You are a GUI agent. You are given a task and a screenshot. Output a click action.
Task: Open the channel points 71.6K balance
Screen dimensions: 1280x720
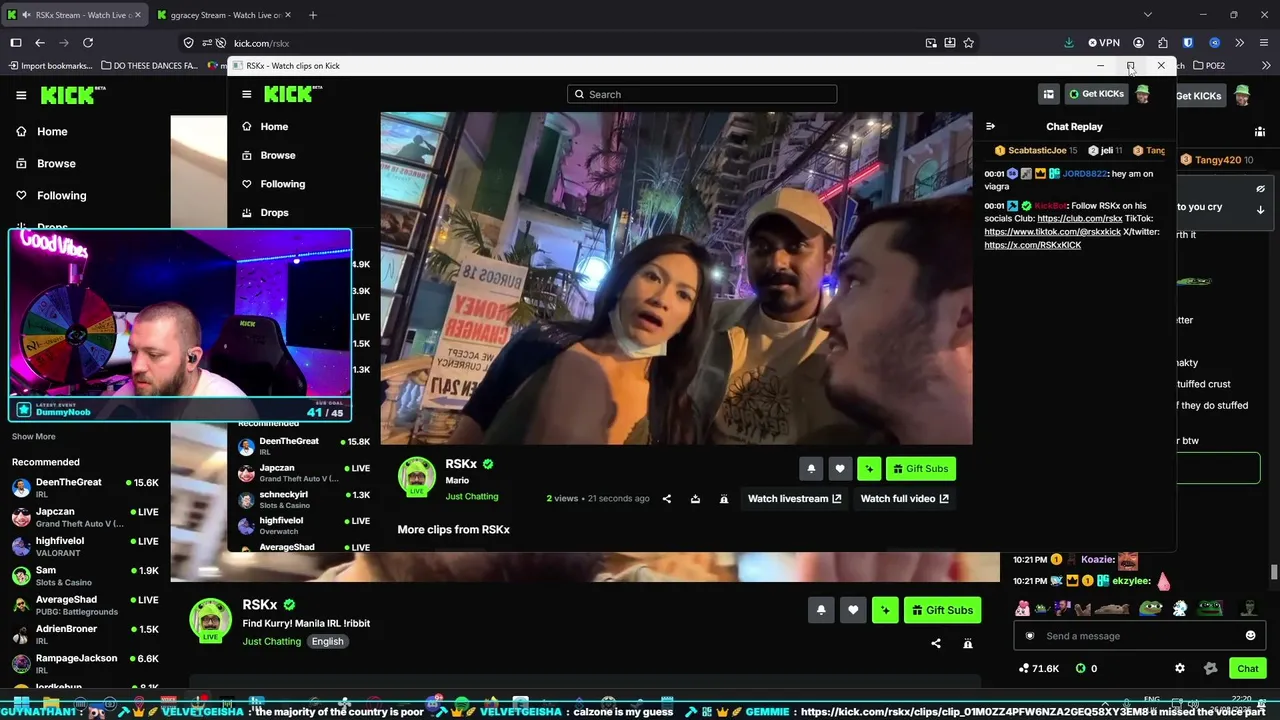1039,669
